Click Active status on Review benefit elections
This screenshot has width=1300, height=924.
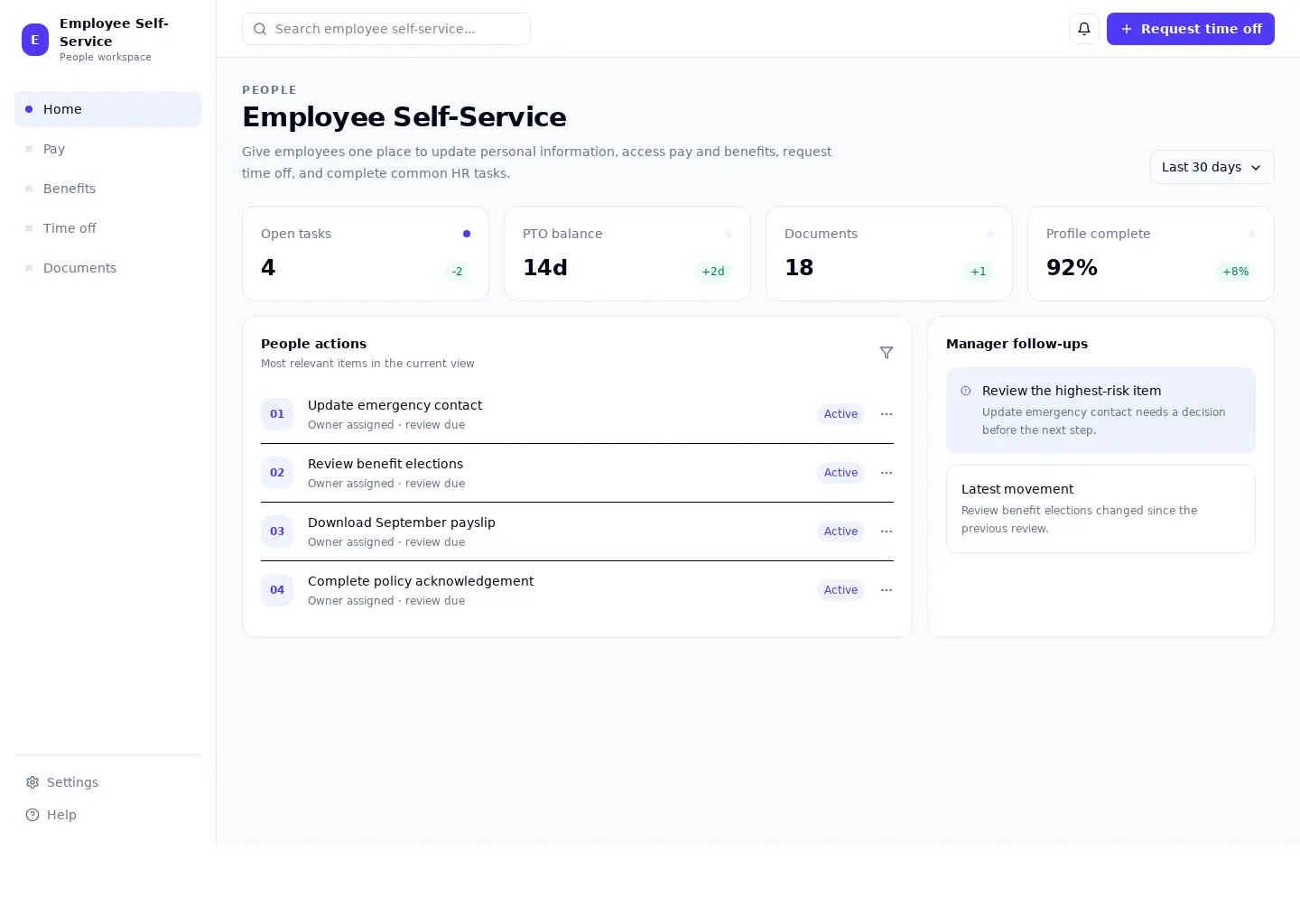(x=840, y=473)
